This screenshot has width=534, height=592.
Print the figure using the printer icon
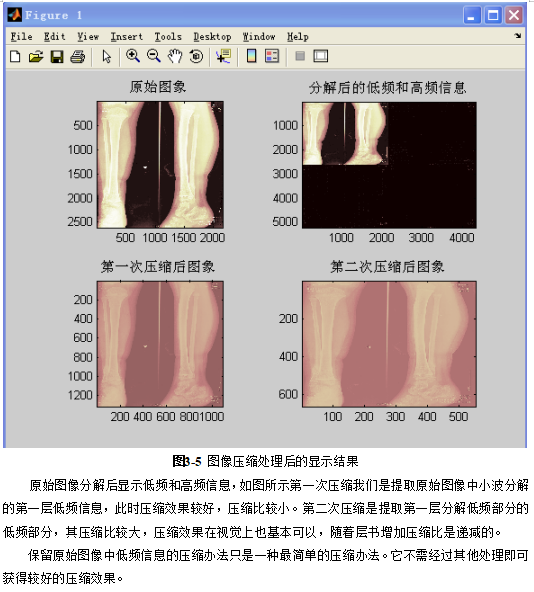point(78,57)
